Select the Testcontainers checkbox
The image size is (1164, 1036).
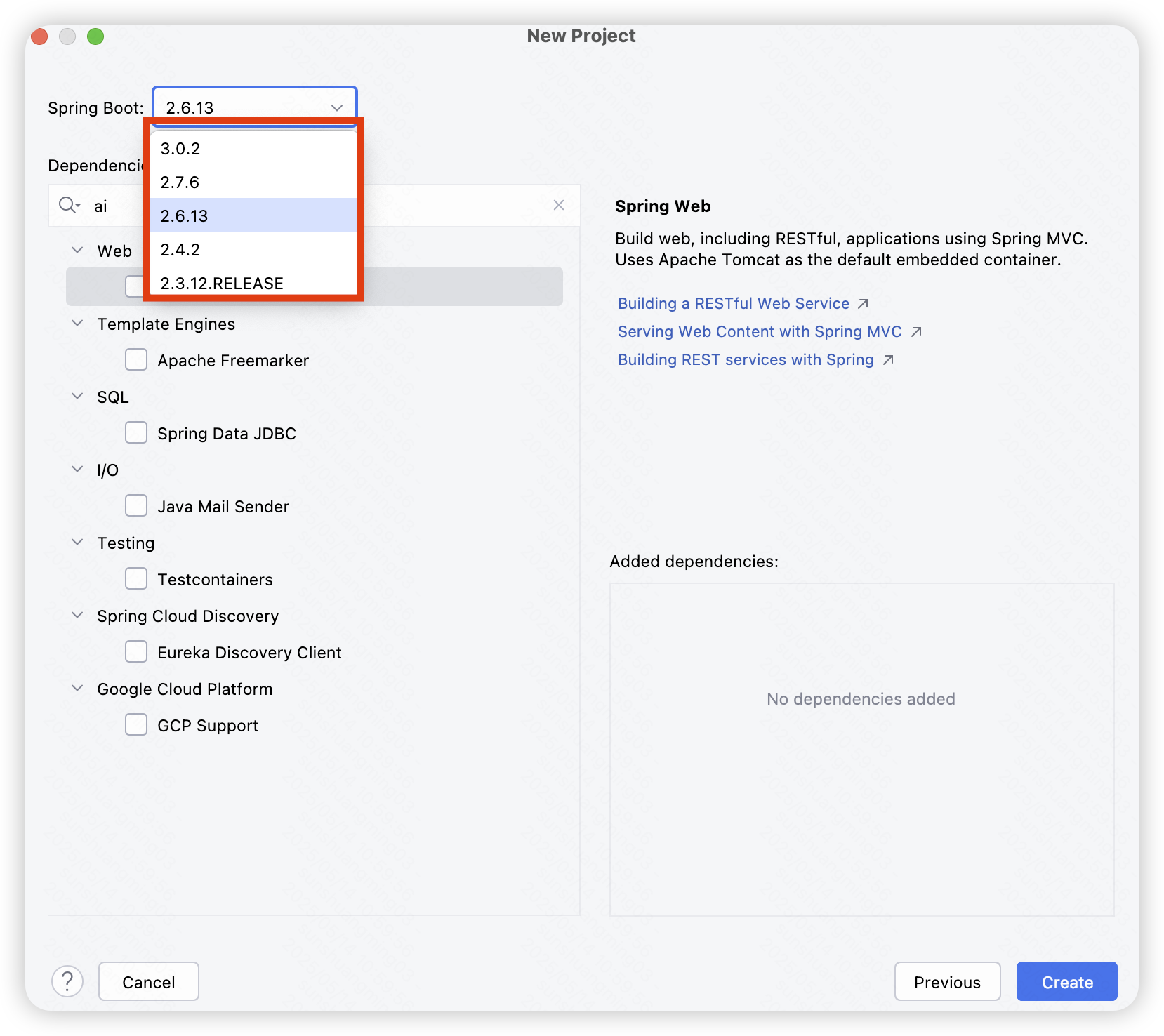[136, 578]
